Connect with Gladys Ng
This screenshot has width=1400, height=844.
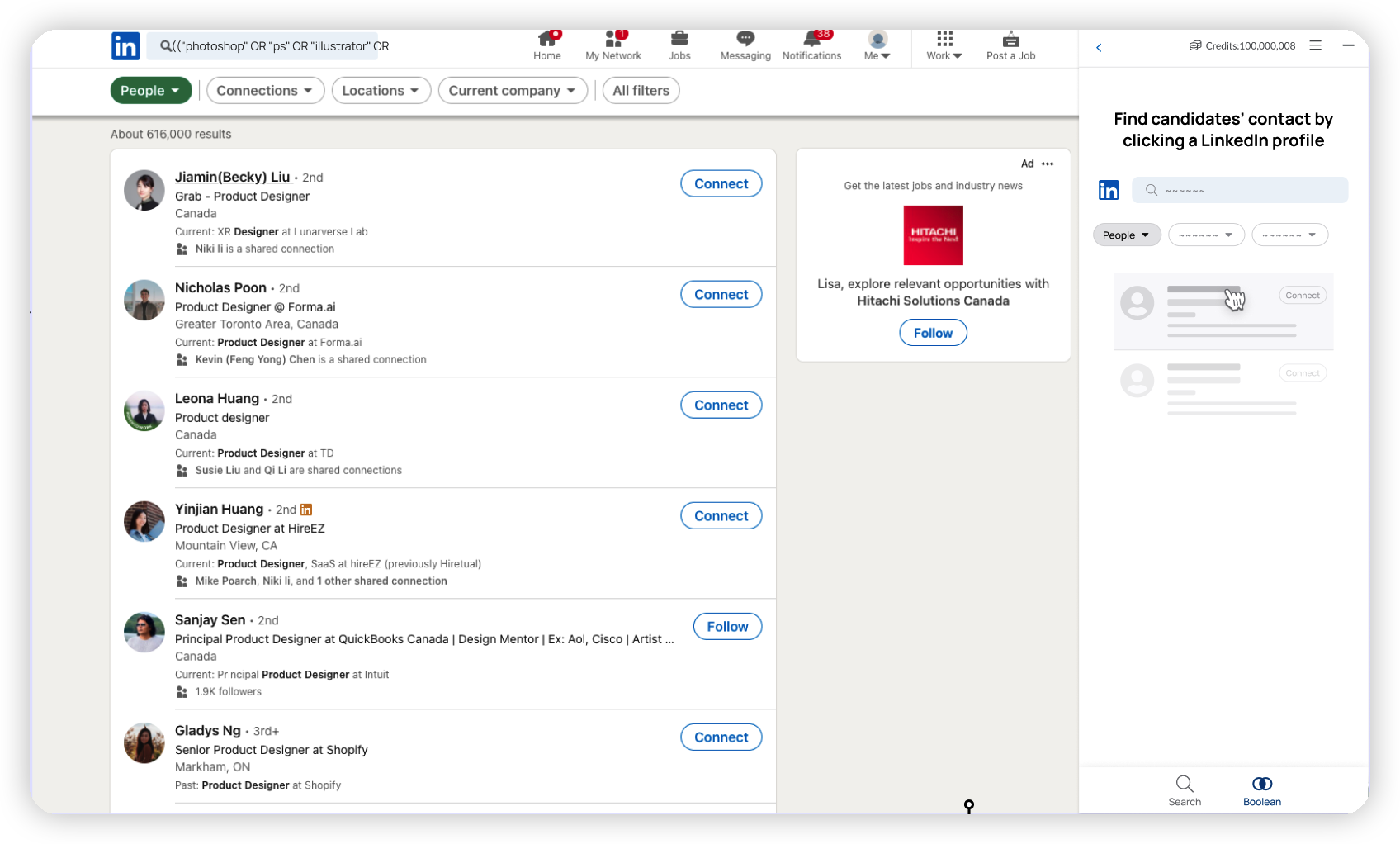click(721, 737)
